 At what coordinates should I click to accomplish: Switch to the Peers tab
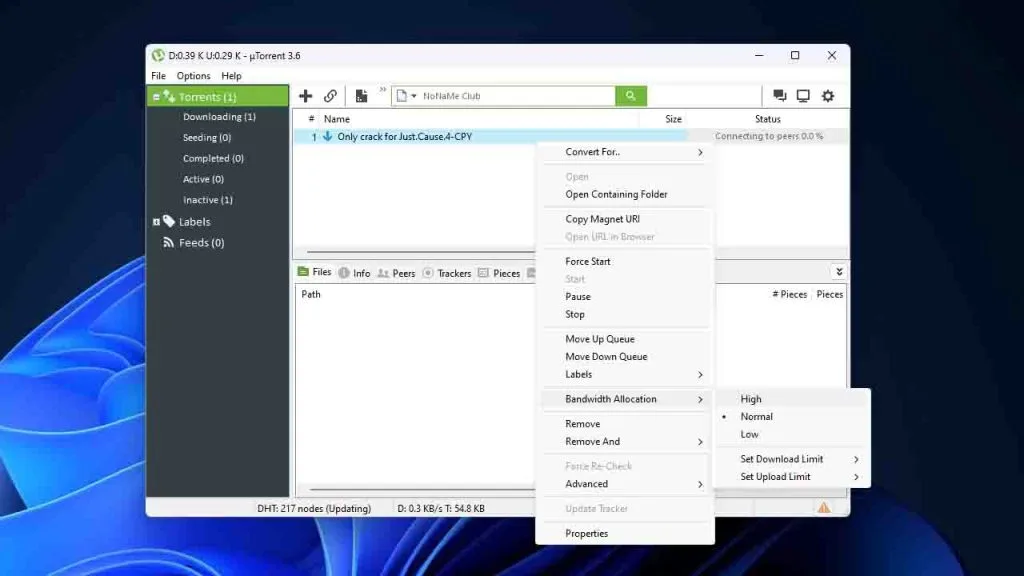396,273
